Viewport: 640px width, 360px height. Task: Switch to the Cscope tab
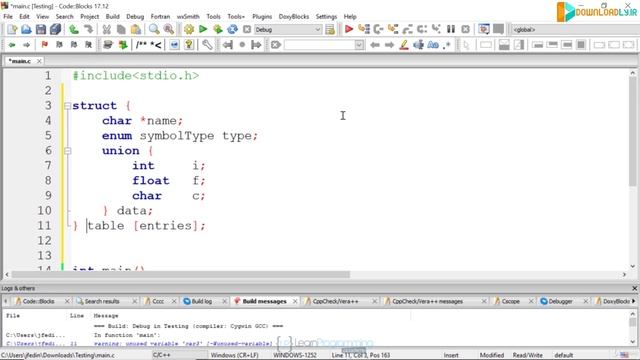tap(510, 301)
